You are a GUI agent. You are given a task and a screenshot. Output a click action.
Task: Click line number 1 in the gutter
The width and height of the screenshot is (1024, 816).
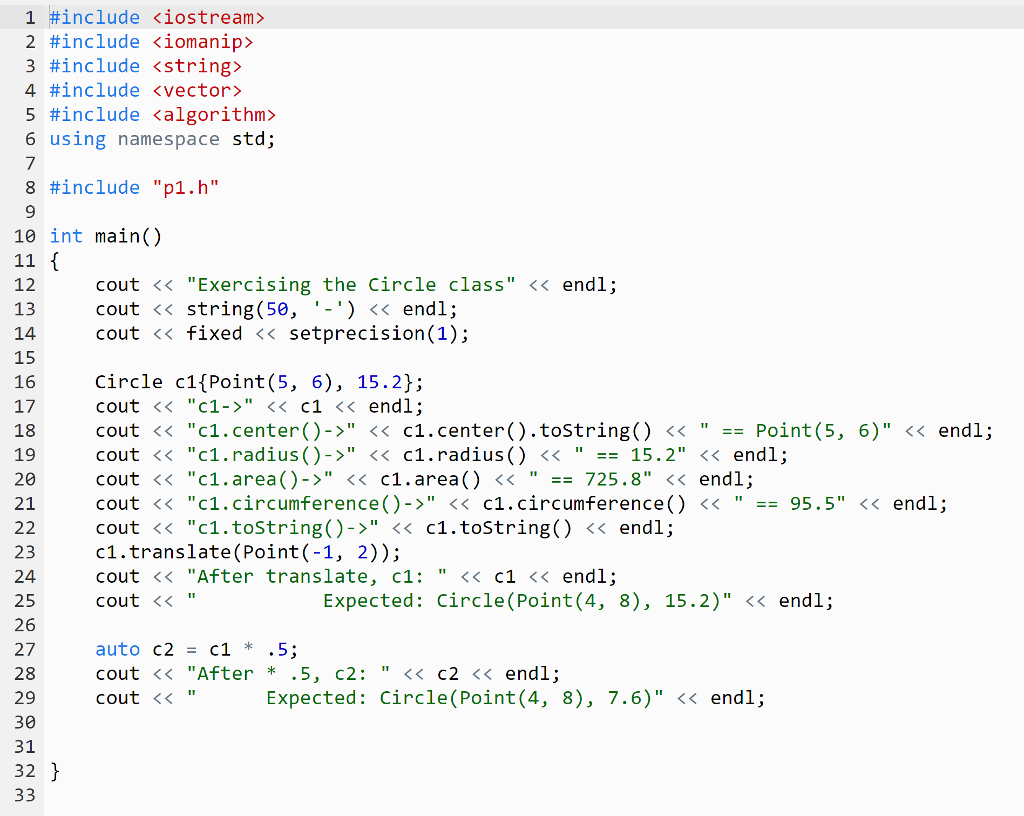[30, 17]
